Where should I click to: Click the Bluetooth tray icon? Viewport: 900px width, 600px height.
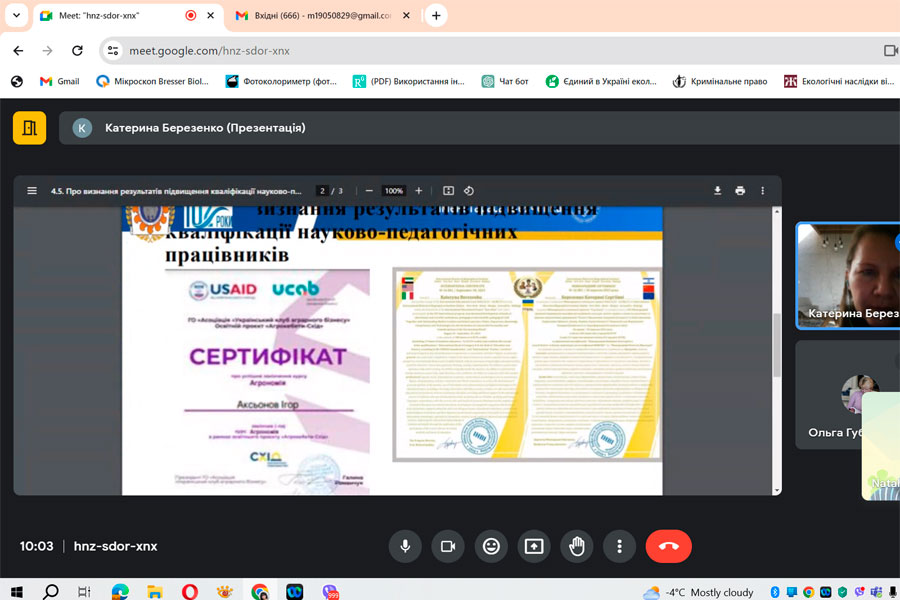[x=774, y=592]
